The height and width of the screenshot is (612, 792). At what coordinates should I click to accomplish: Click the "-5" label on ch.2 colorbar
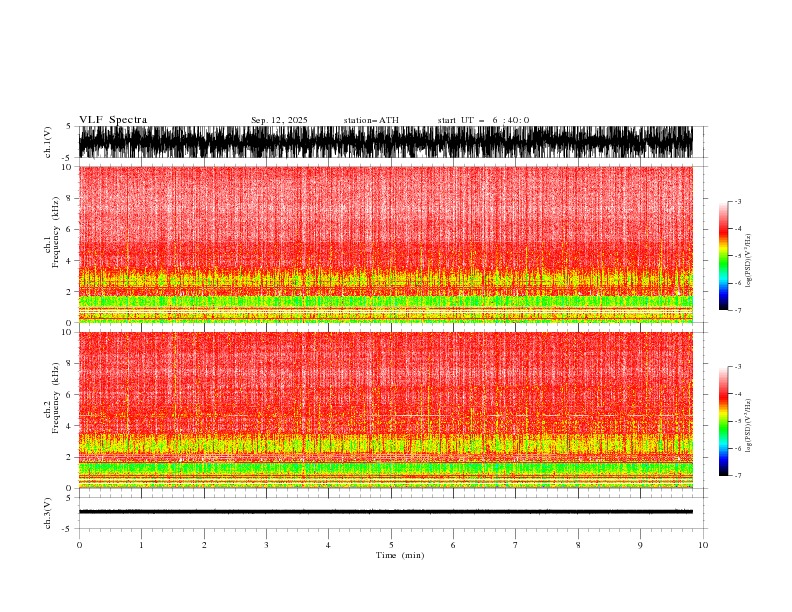click(737, 421)
